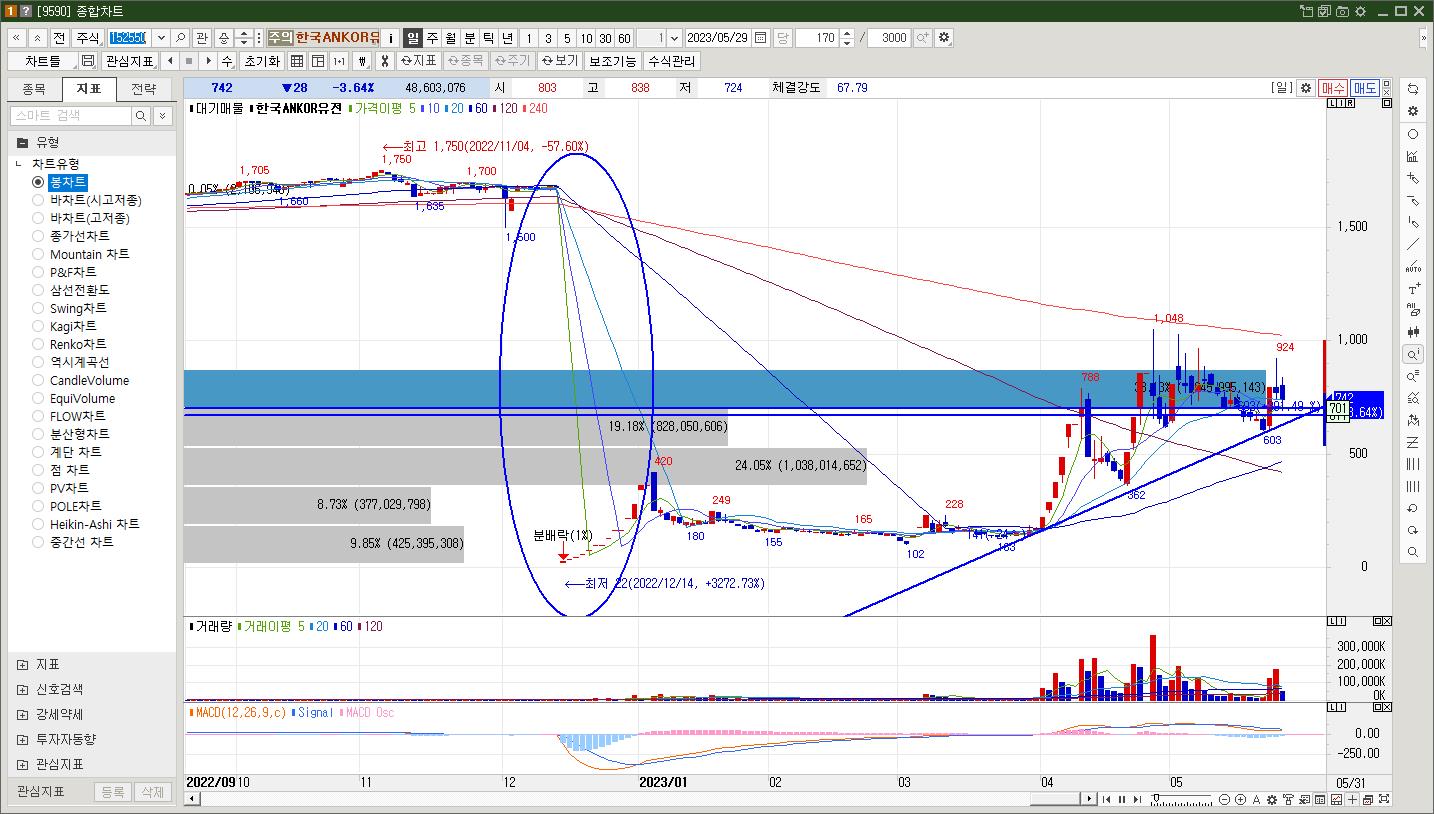The image size is (1434, 814).
Task: Click the split panel layout icon
Action: click(x=318, y=61)
